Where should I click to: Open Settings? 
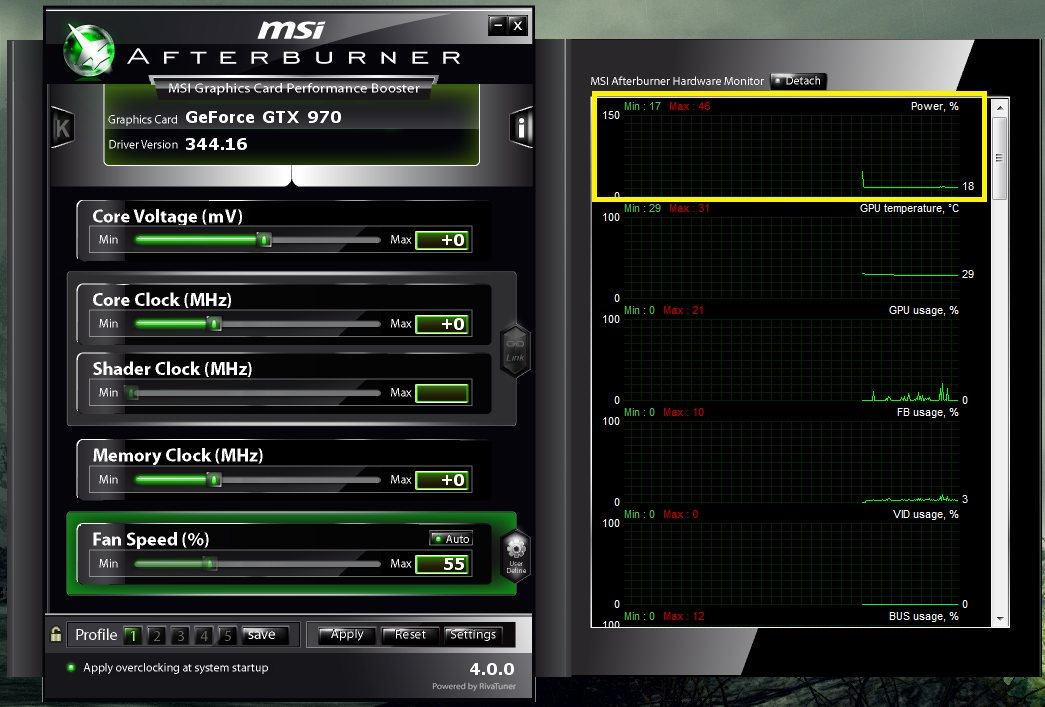[x=473, y=634]
